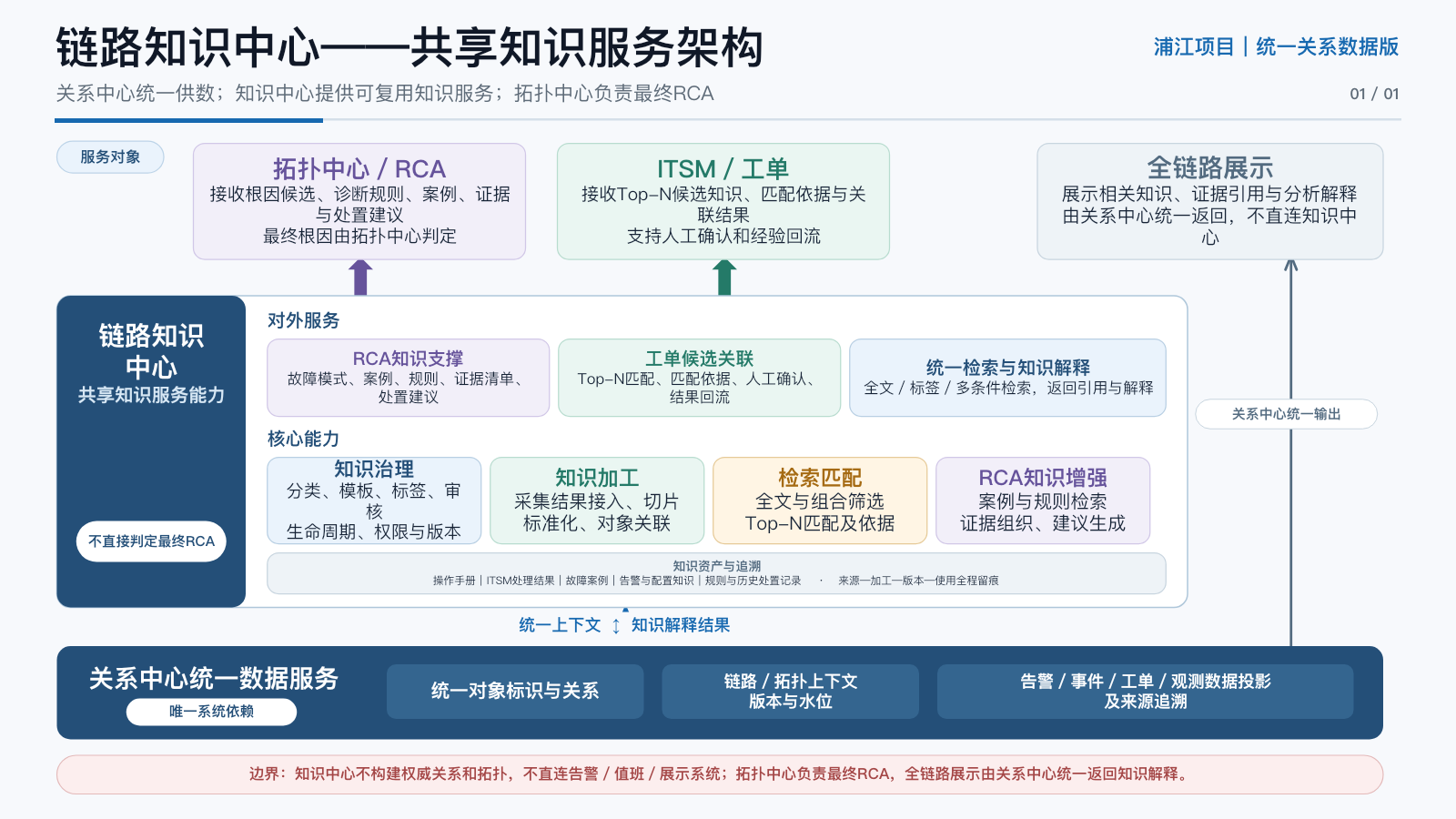Select the 全链路展示 card
This screenshot has height=819, width=1456.
(x=1209, y=201)
